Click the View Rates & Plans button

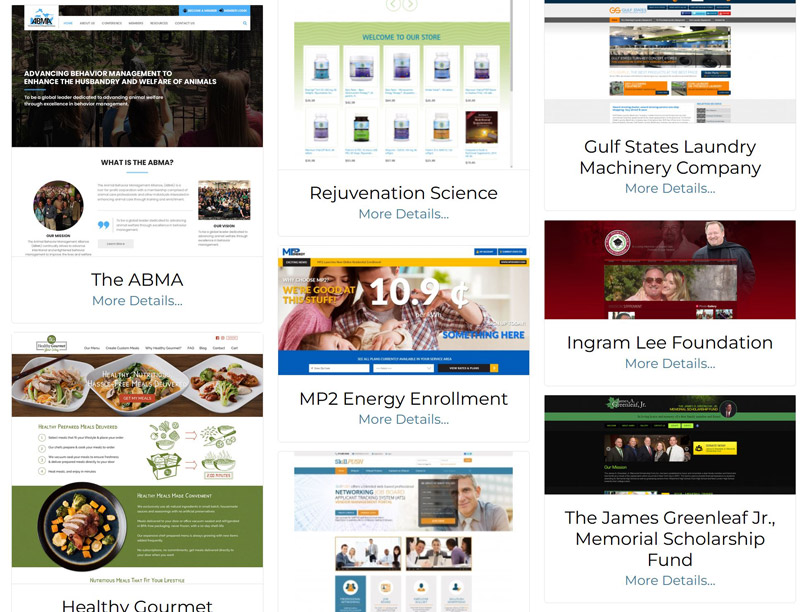pos(463,368)
